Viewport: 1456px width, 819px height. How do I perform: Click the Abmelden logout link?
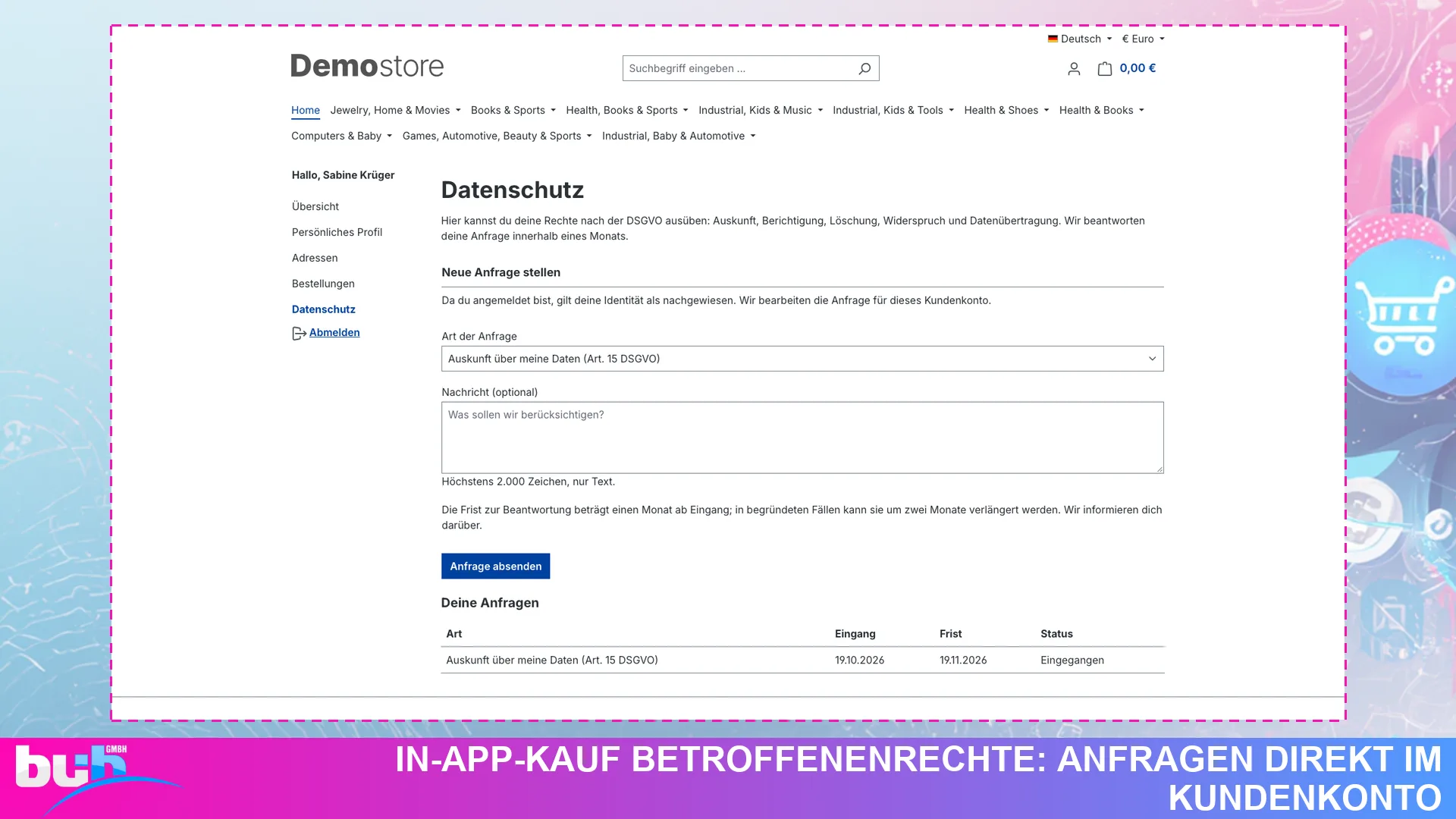pos(334,332)
